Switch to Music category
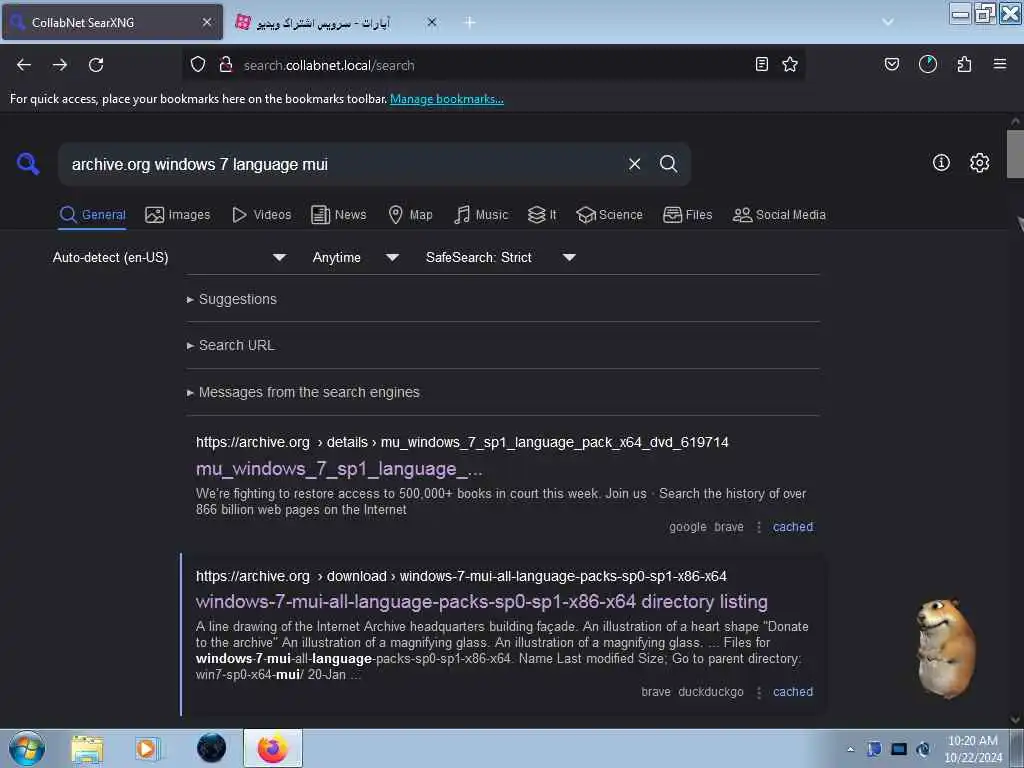This screenshot has height=768, width=1024. point(481,215)
